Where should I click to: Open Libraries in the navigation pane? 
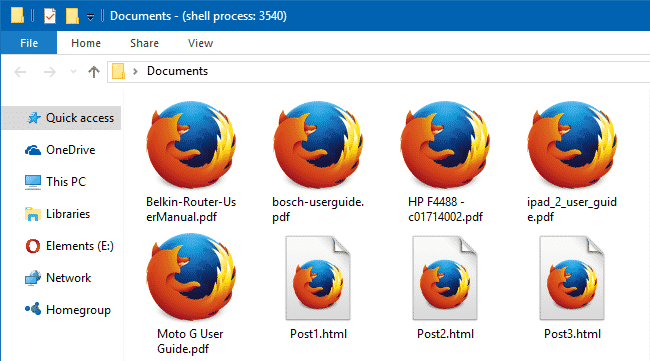pos(58,214)
